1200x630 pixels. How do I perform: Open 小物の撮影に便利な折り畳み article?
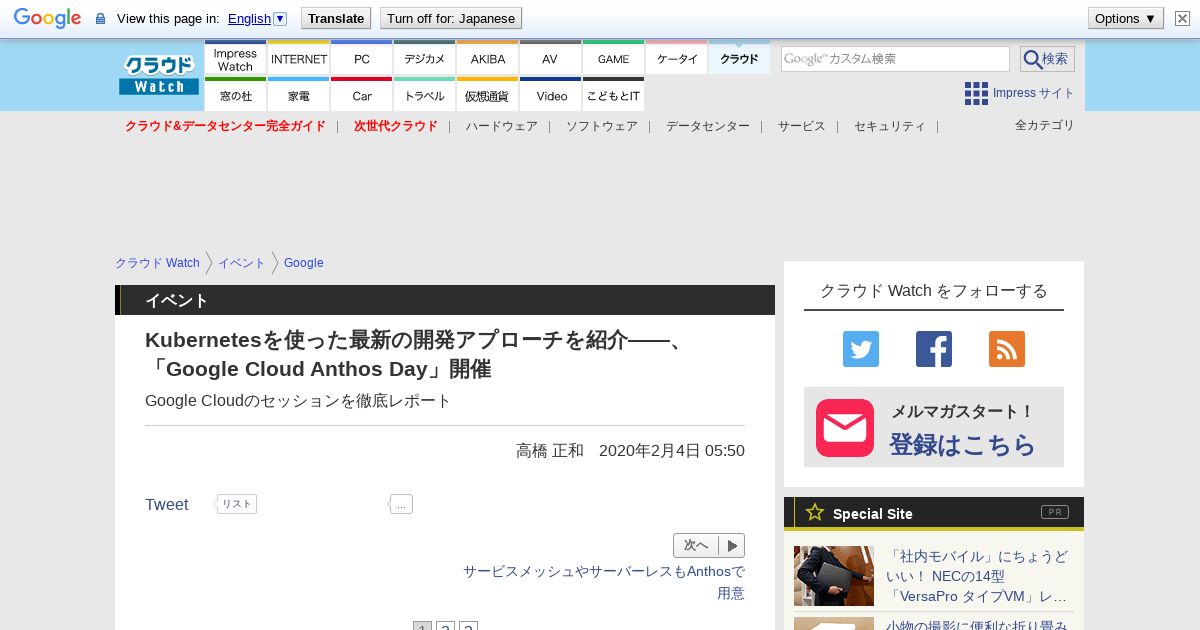click(976, 625)
